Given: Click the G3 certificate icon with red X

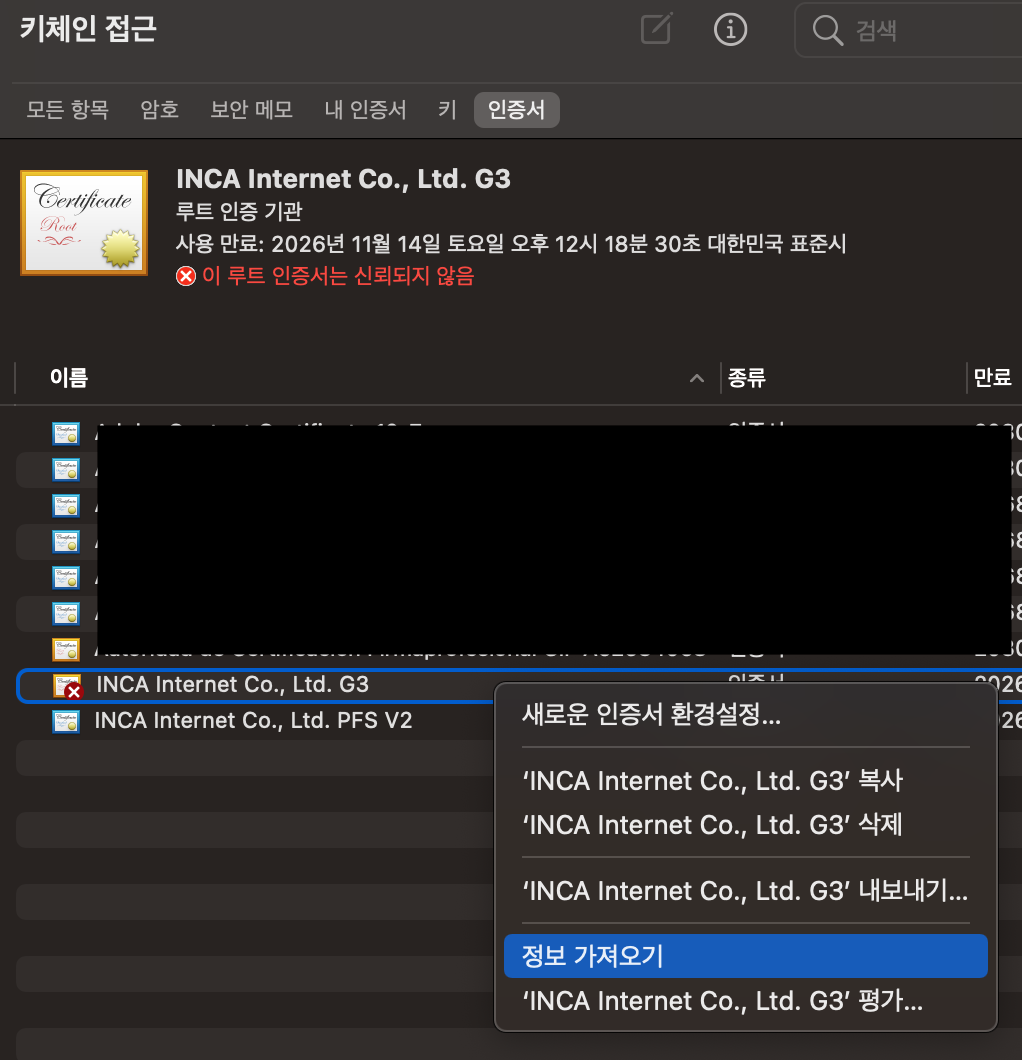Looking at the screenshot, I should coord(68,685).
